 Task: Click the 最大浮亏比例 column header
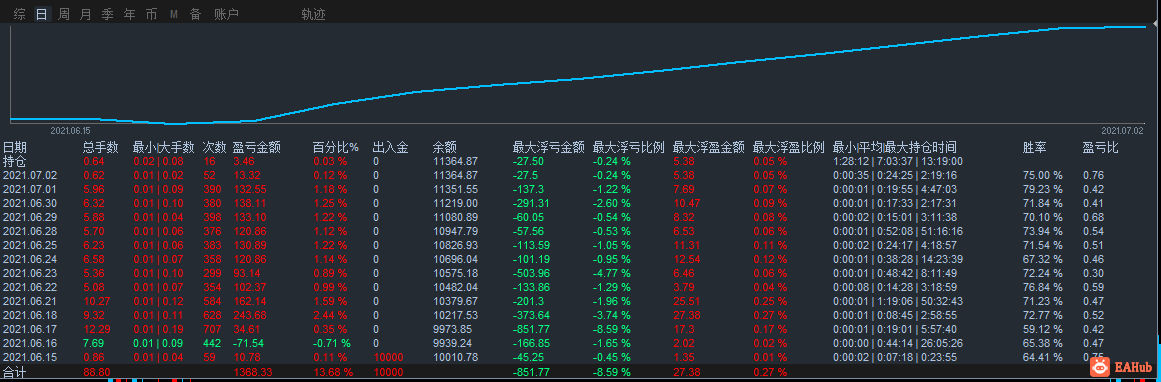(629, 147)
